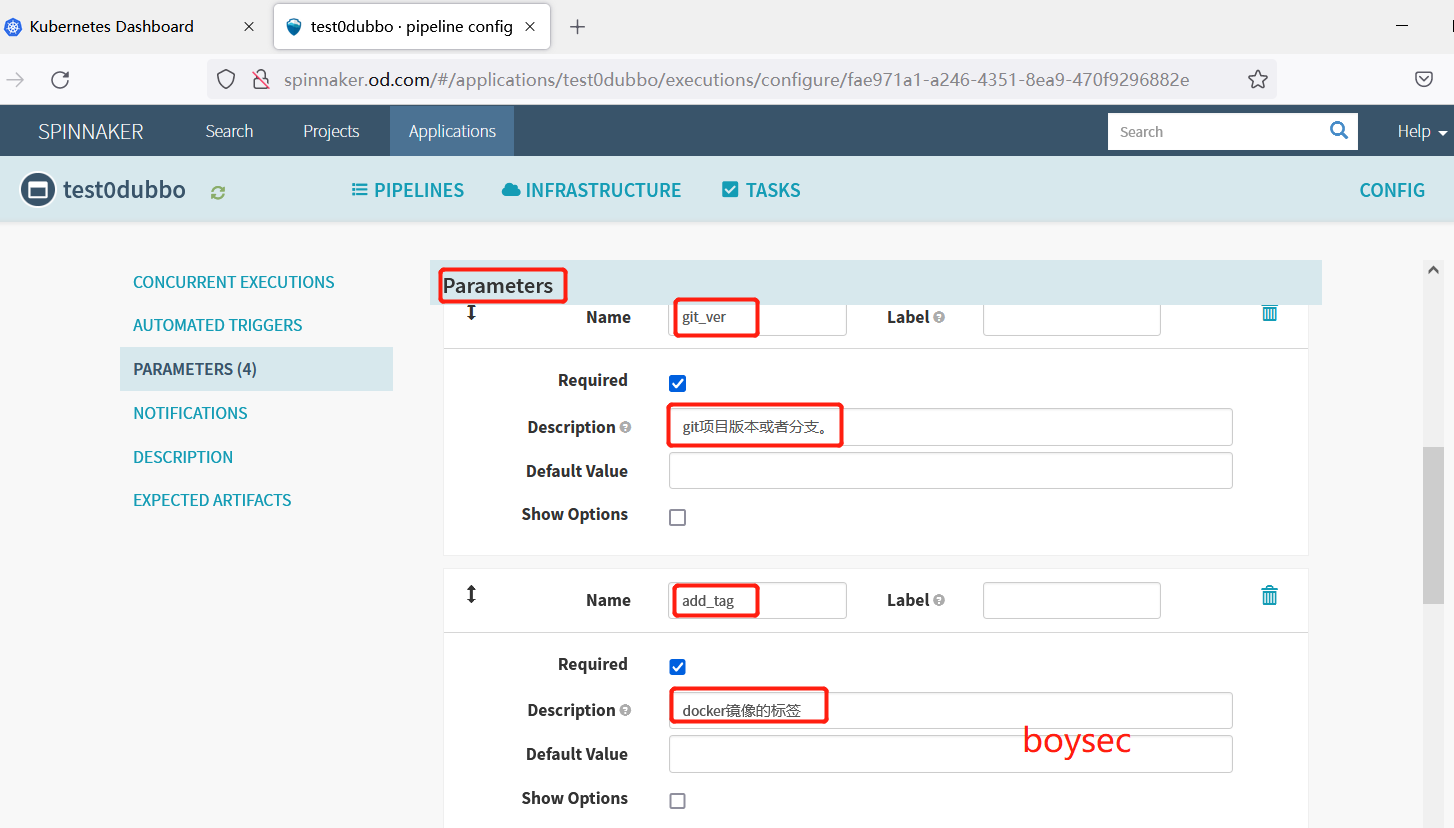The height and width of the screenshot is (828, 1454).
Task: Open the Pocket save icon
Action: pyautogui.click(x=1425, y=80)
